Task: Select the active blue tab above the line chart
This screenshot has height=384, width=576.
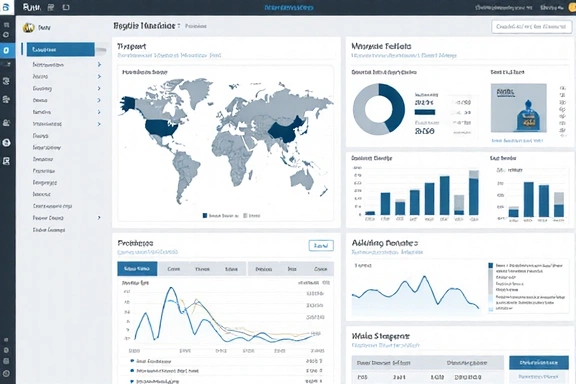Action: tap(137, 269)
